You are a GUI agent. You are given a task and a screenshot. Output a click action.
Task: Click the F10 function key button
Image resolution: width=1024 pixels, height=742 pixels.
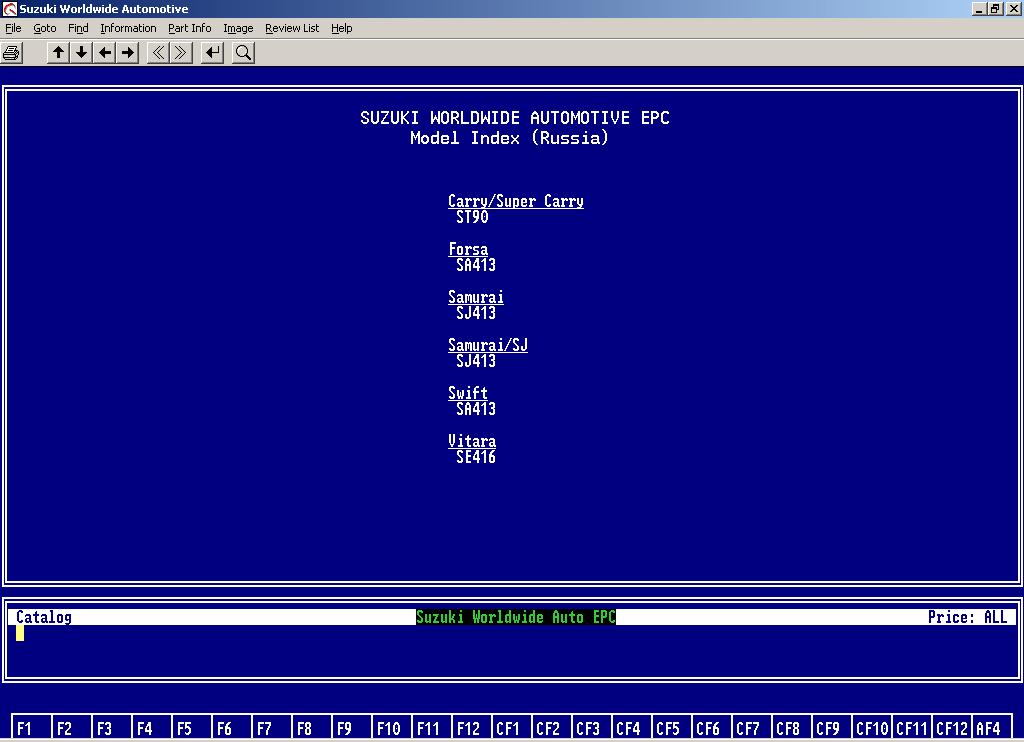[x=391, y=728]
